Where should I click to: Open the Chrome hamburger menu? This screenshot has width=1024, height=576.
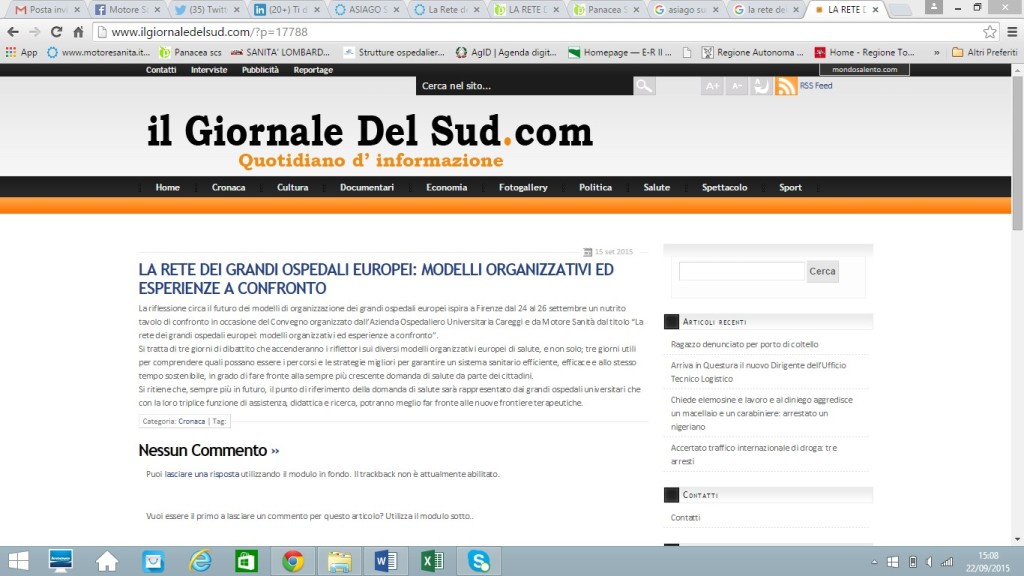1012,31
